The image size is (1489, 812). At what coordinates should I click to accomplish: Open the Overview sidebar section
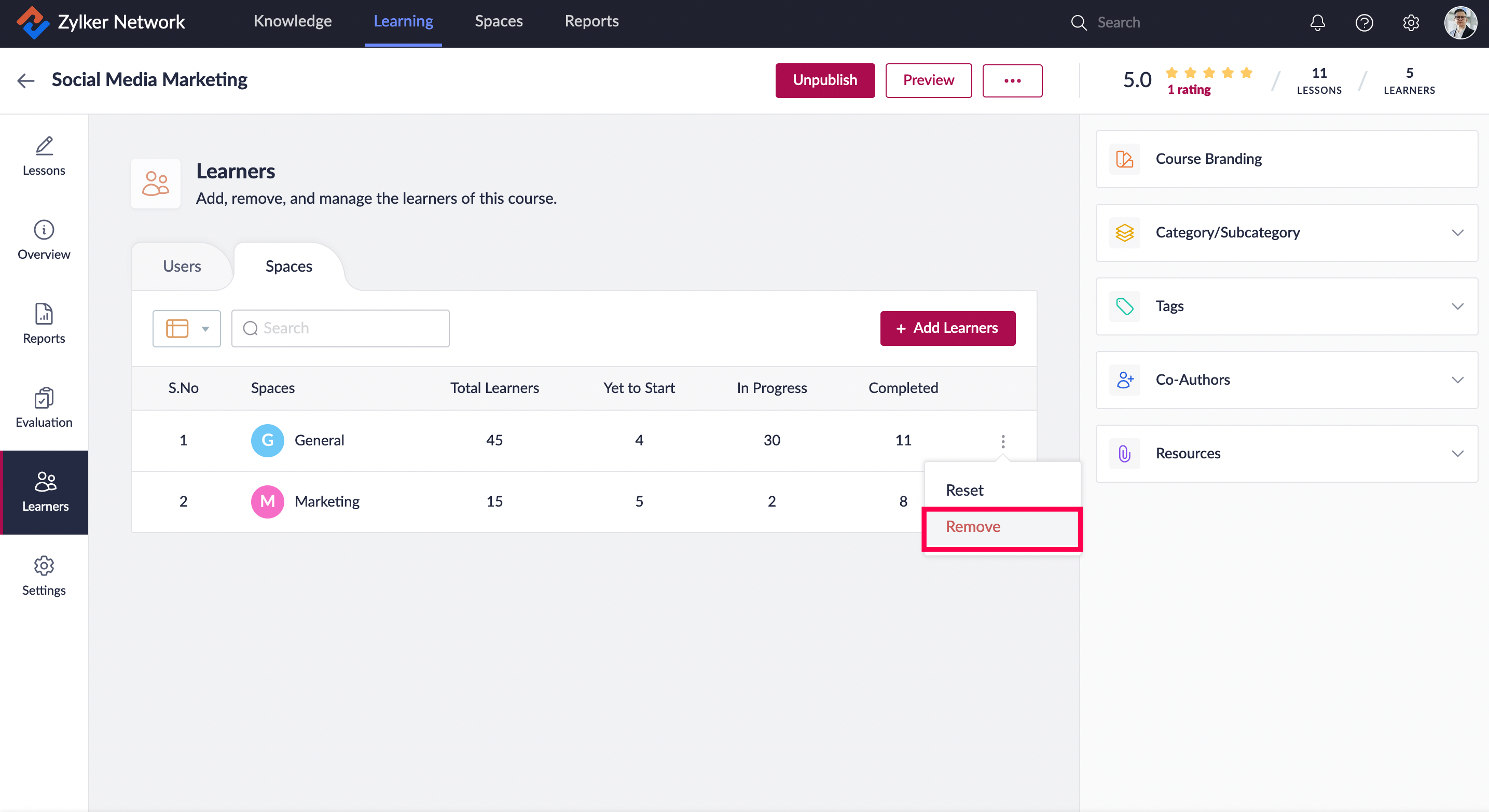(44, 240)
